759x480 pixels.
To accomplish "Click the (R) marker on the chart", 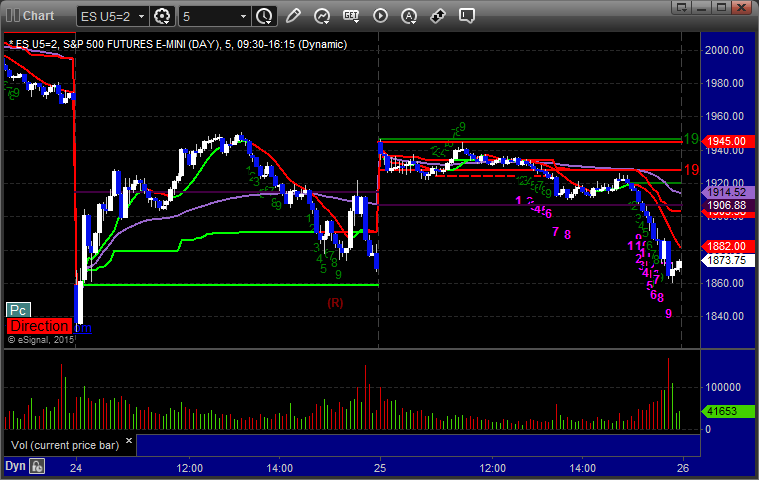I will click(335, 303).
